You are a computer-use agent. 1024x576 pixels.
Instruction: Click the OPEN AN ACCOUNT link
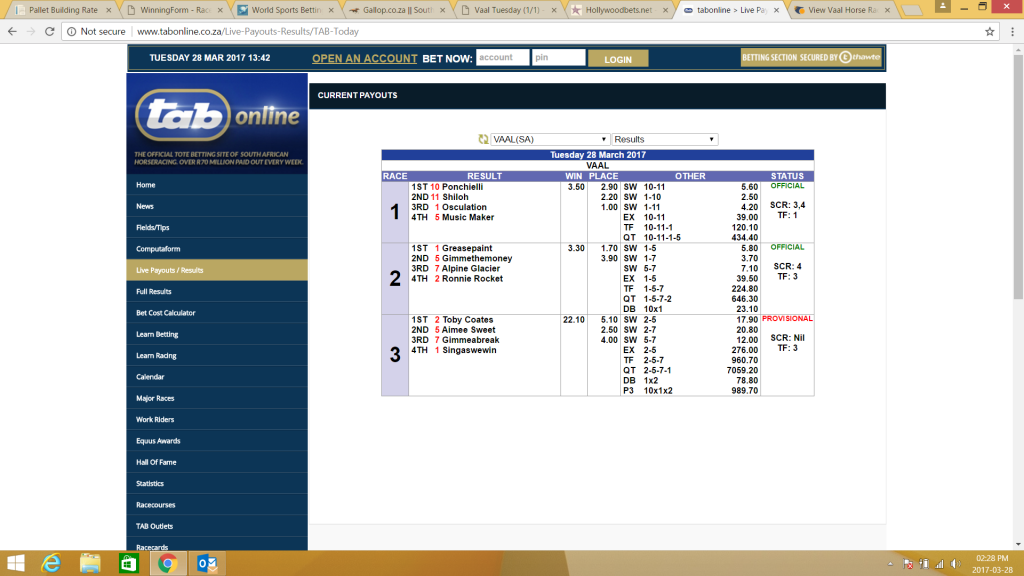(x=364, y=59)
